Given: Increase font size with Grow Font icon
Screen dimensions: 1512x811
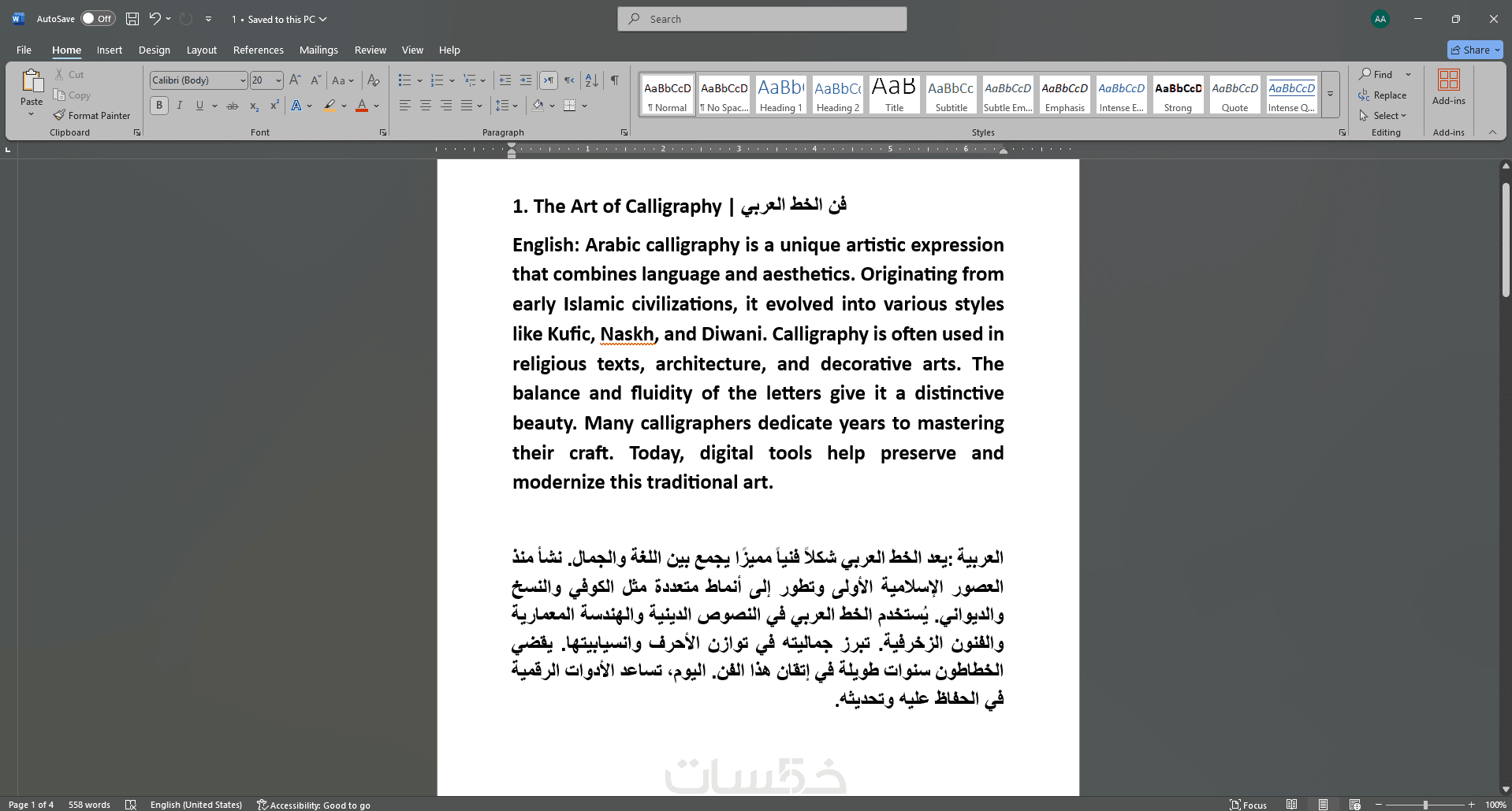Looking at the screenshot, I should [x=295, y=80].
